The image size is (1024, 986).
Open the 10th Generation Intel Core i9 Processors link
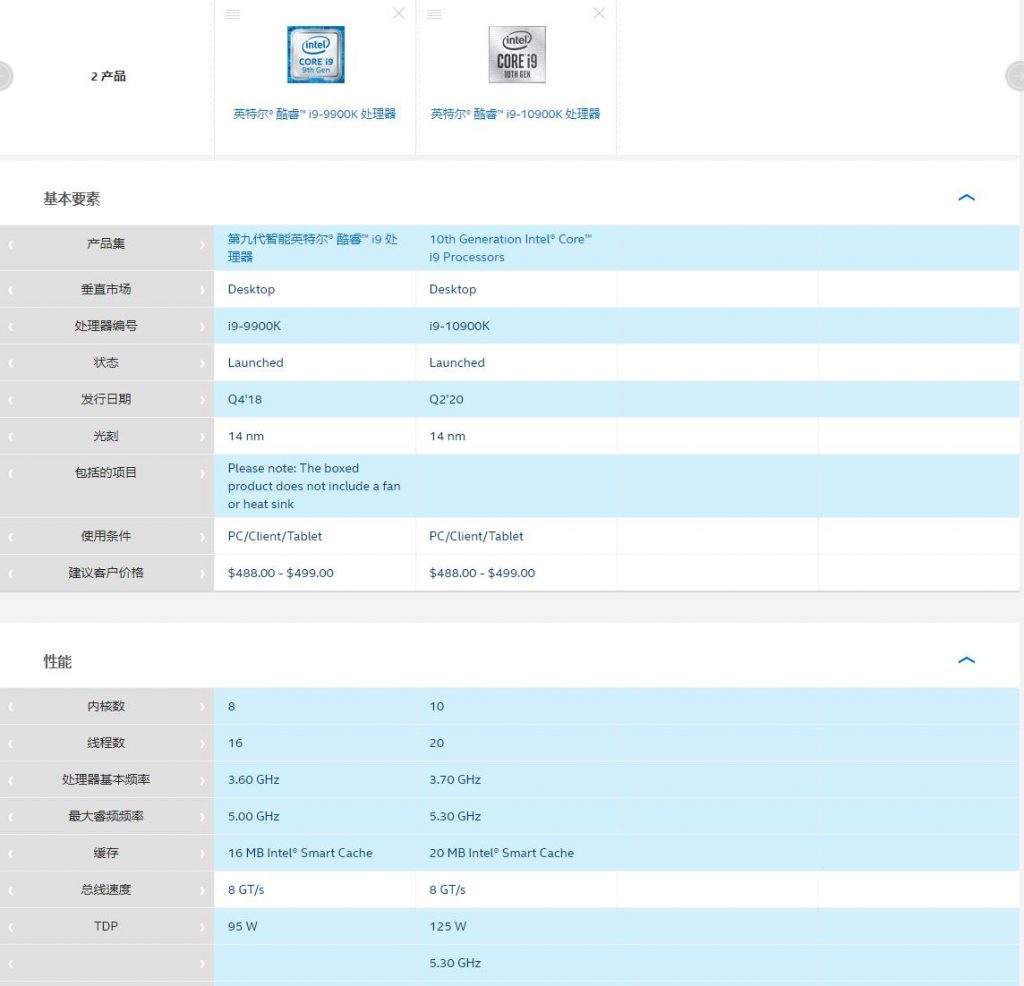(510, 248)
